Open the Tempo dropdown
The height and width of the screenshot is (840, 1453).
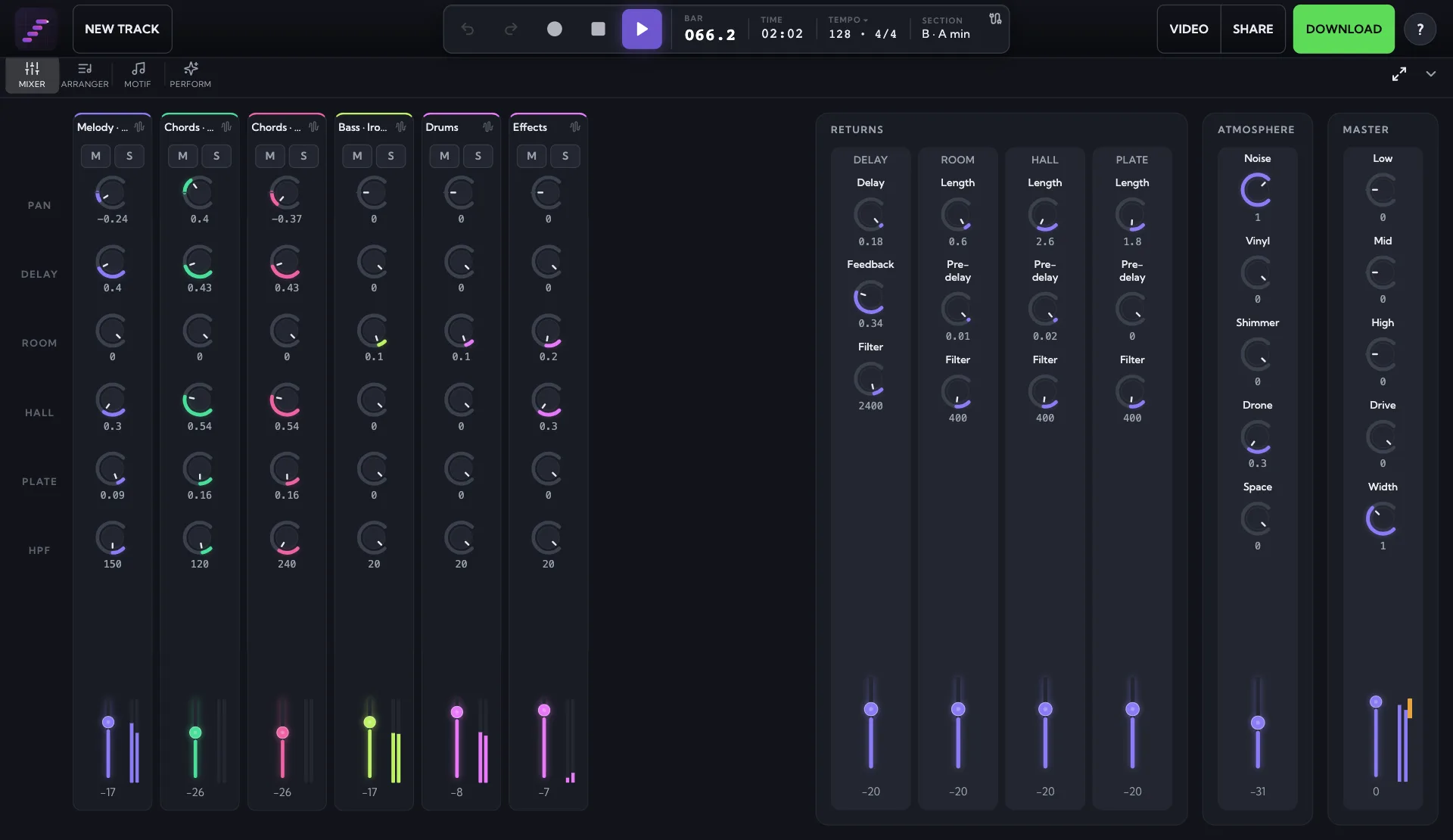(x=848, y=20)
